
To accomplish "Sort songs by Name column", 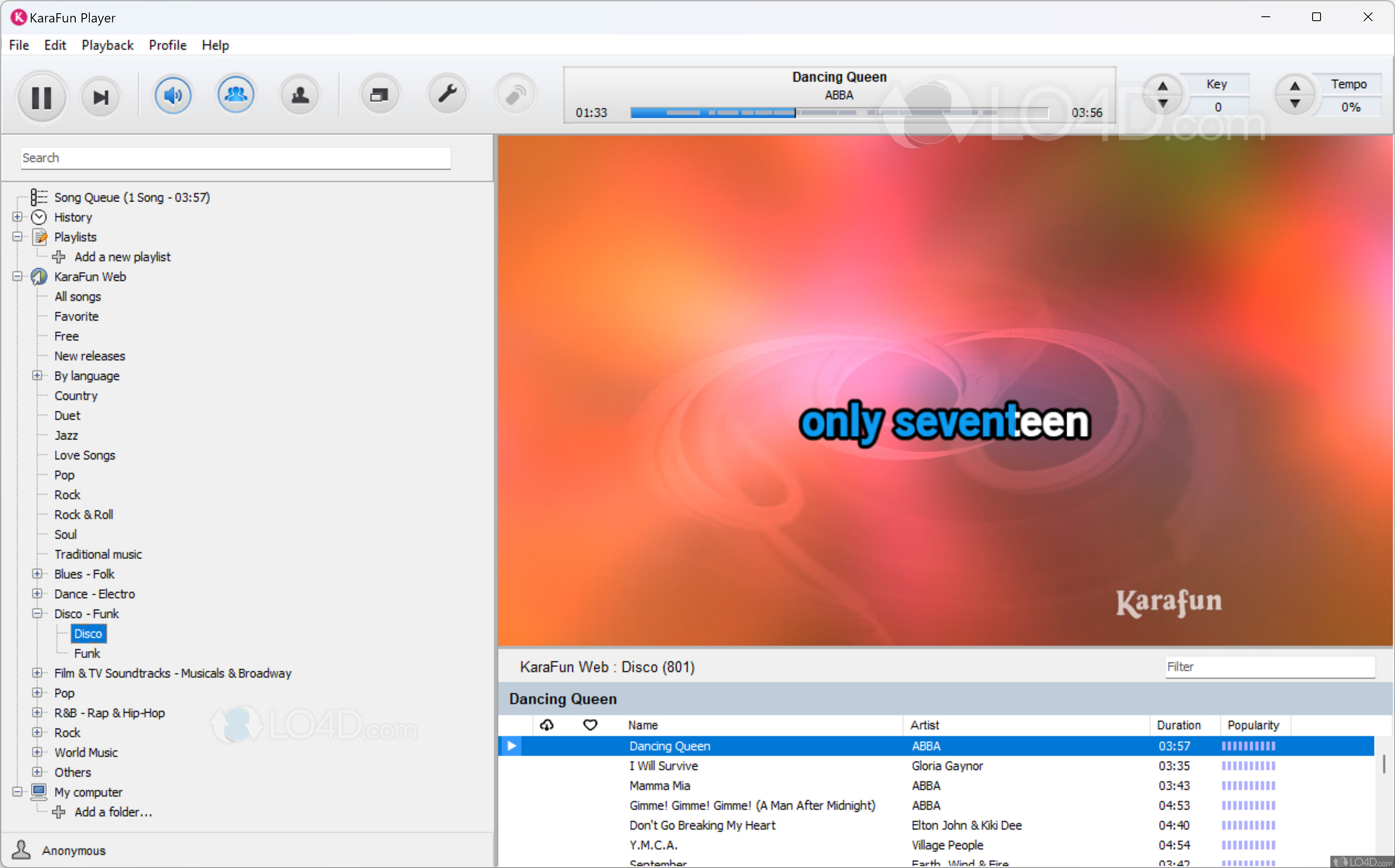I will point(642,725).
